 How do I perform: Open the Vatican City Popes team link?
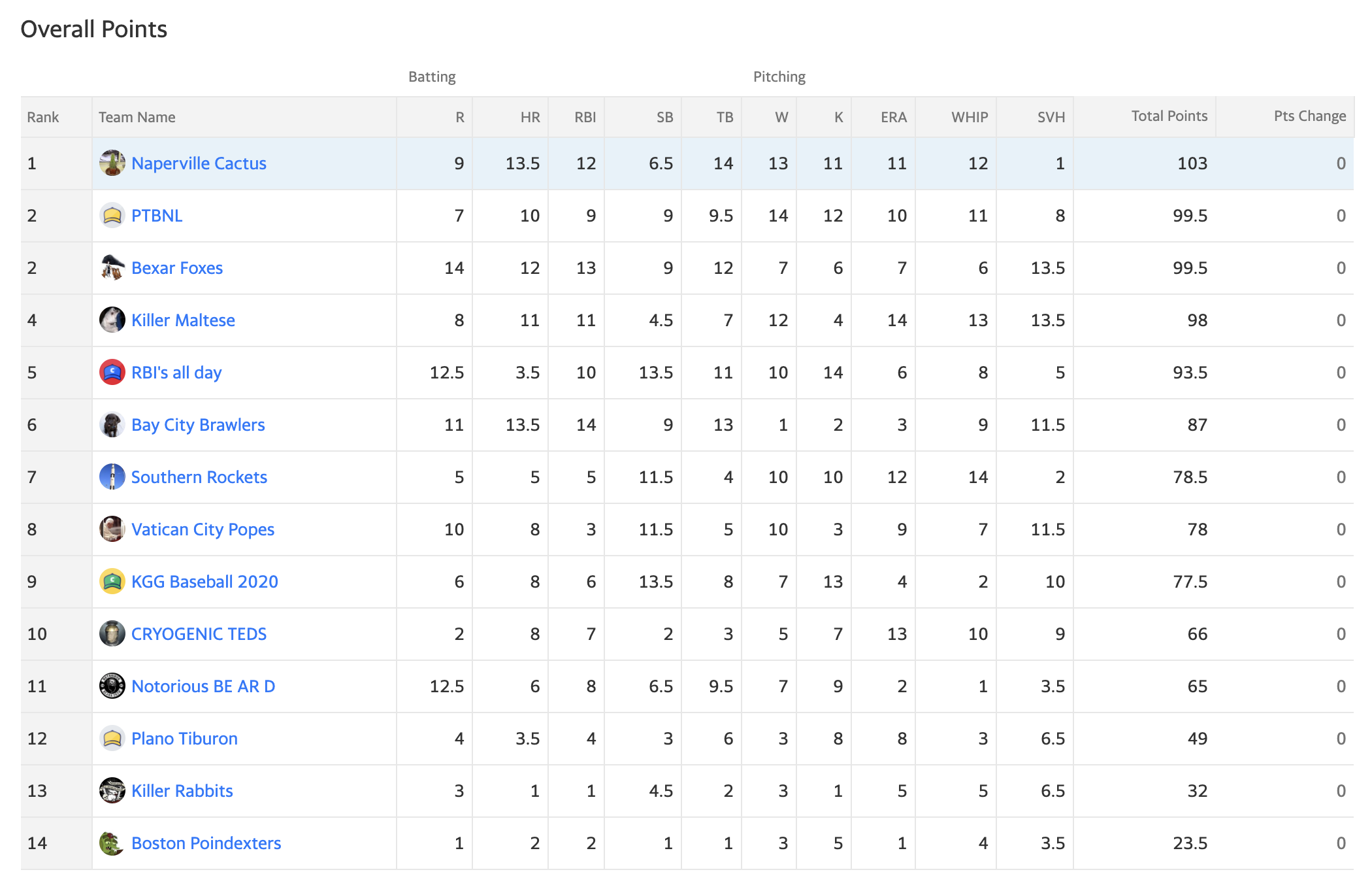pyautogui.click(x=203, y=529)
